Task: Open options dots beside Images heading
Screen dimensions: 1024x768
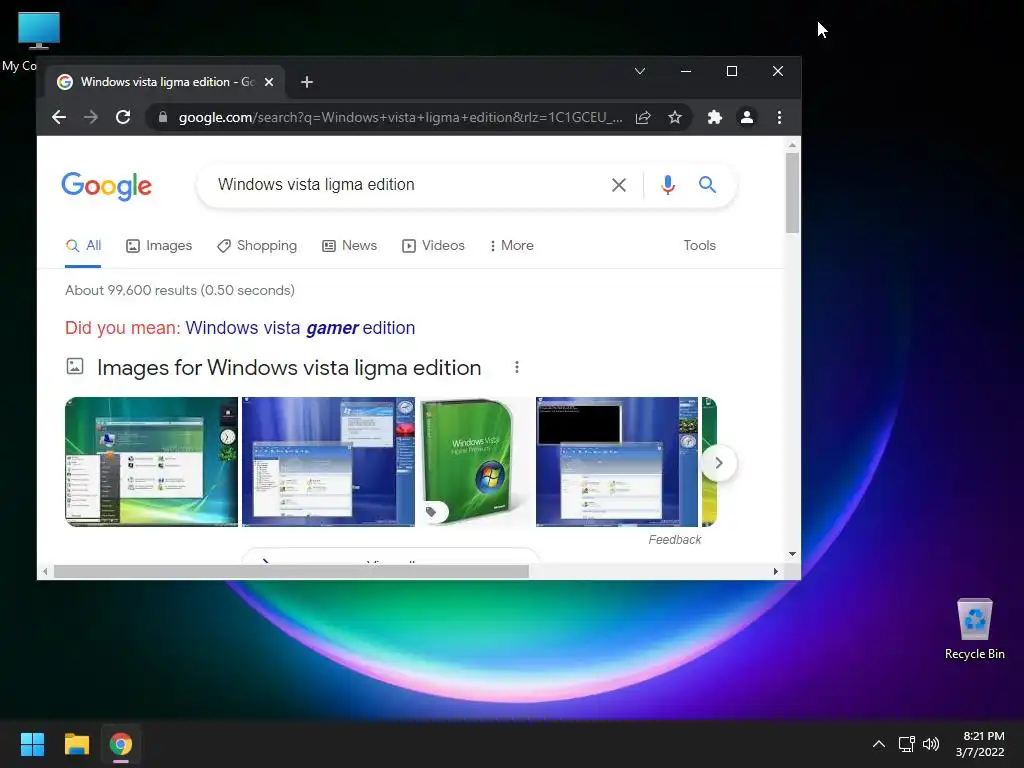Action: [517, 367]
